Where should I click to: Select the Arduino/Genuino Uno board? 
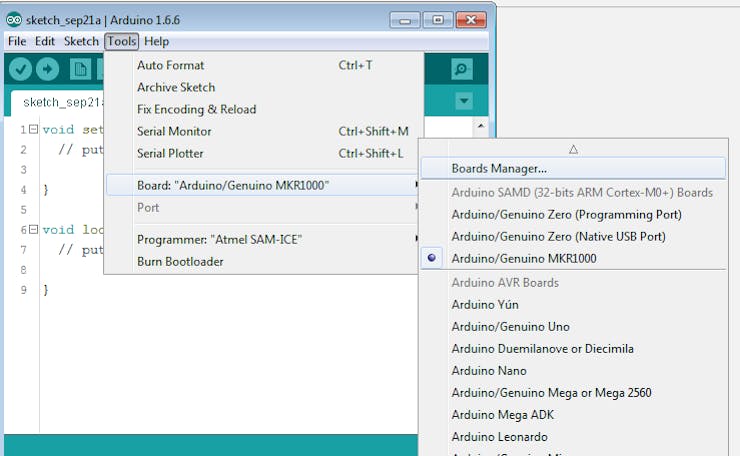573,327
